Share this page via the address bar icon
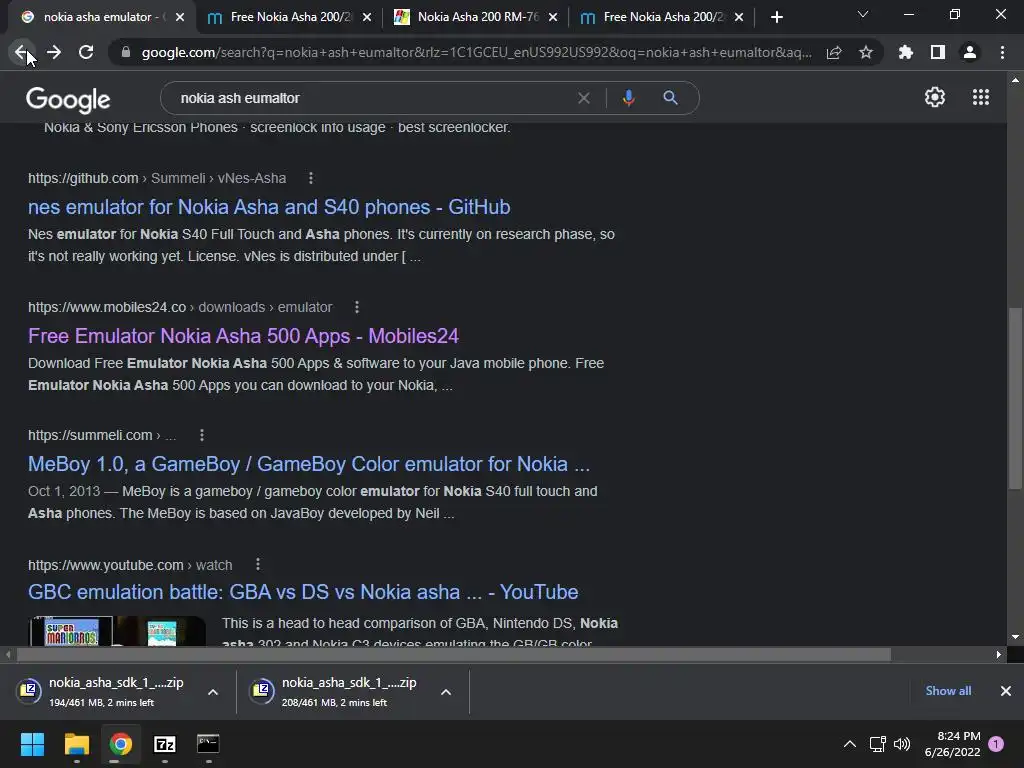Image resolution: width=1024 pixels, height=768 pixels. 834,52
